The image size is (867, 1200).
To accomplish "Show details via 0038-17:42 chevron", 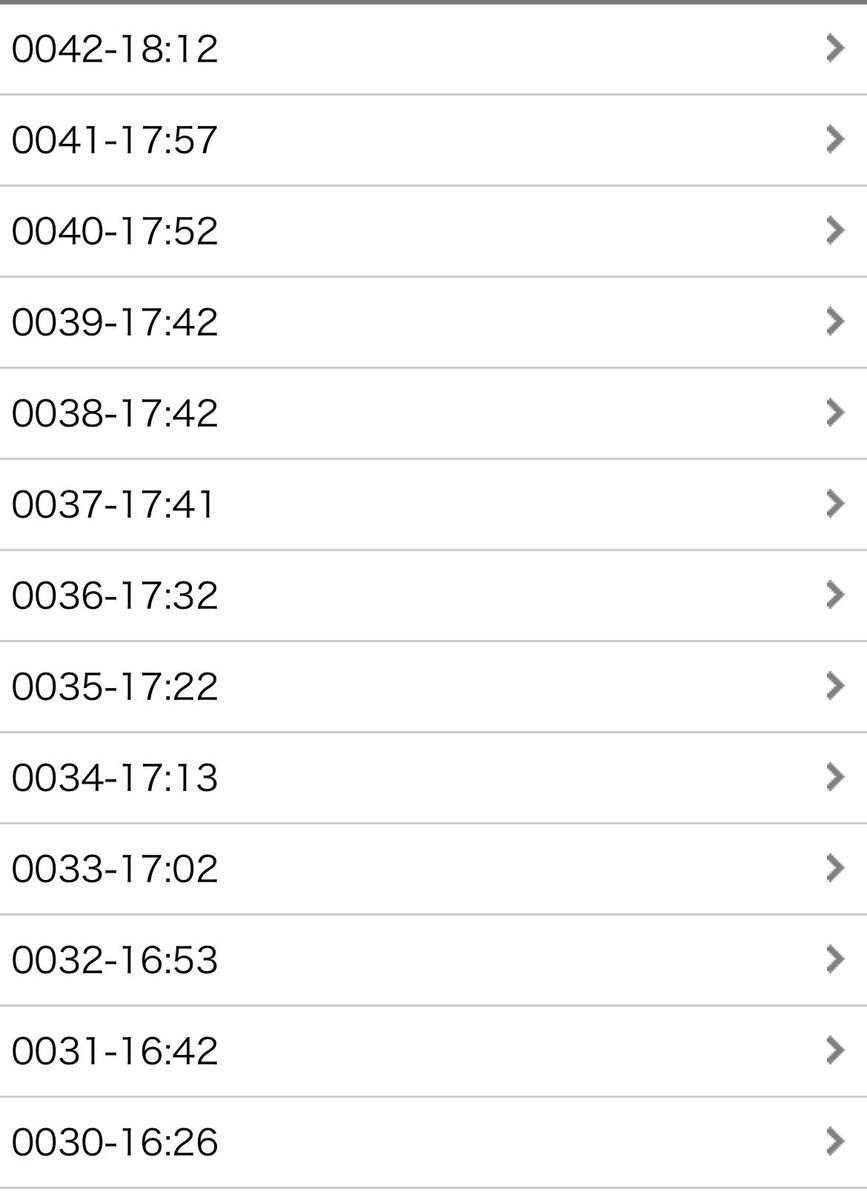I will point(836,412).
